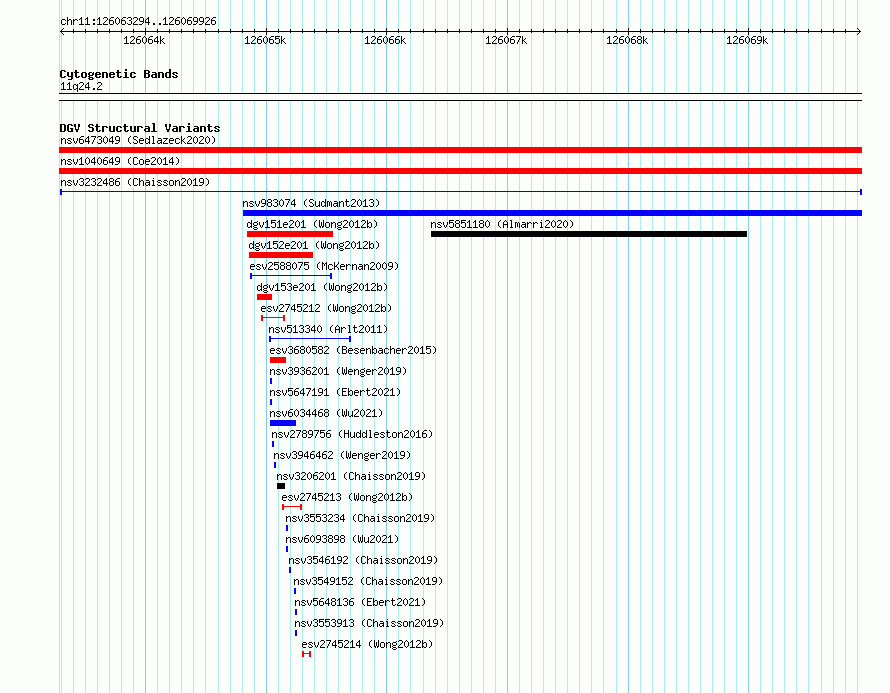
Task: Select the red span under esv2745213
Action: coord(292,507)
